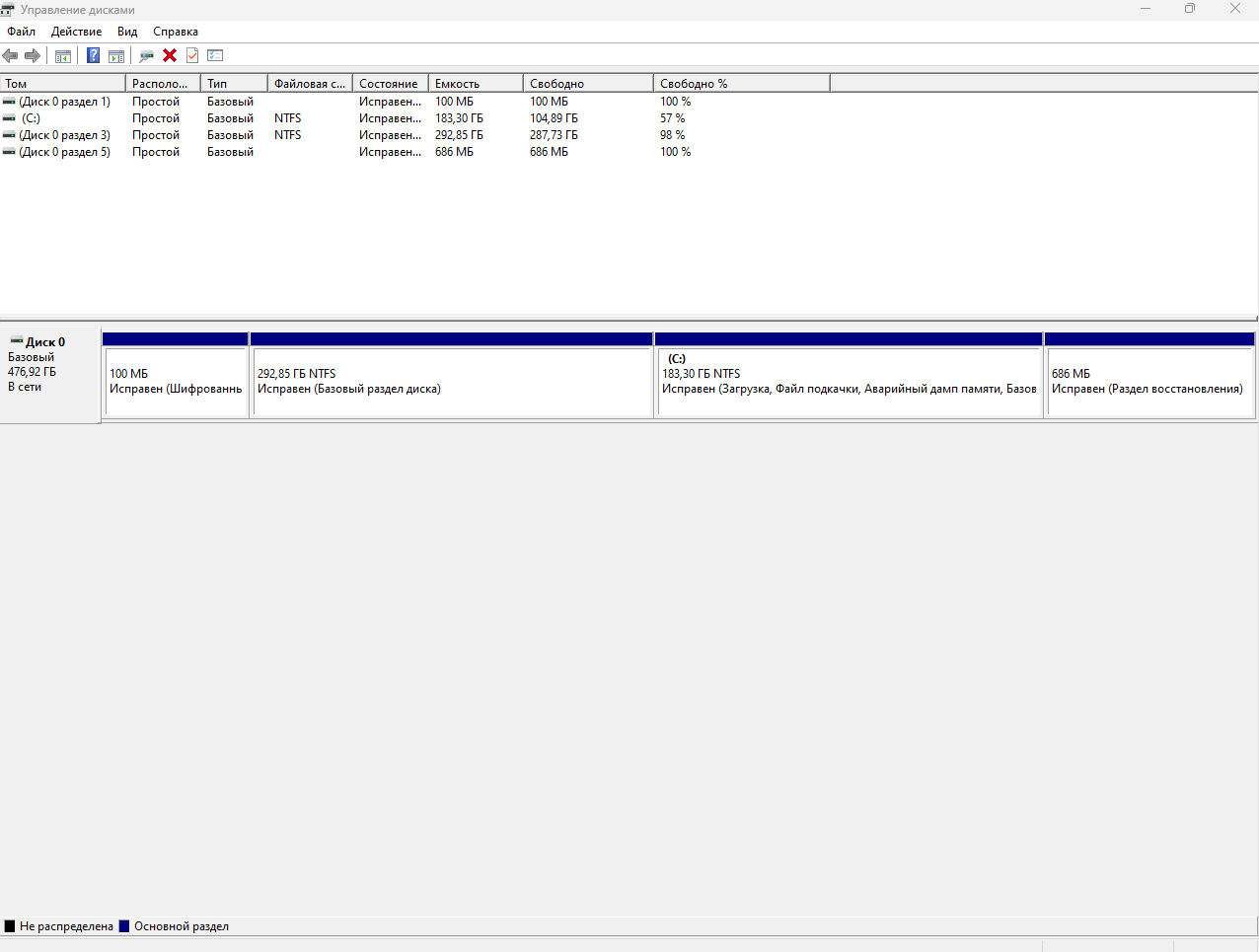Close the Управление дисками window

tap(1235, 9)
